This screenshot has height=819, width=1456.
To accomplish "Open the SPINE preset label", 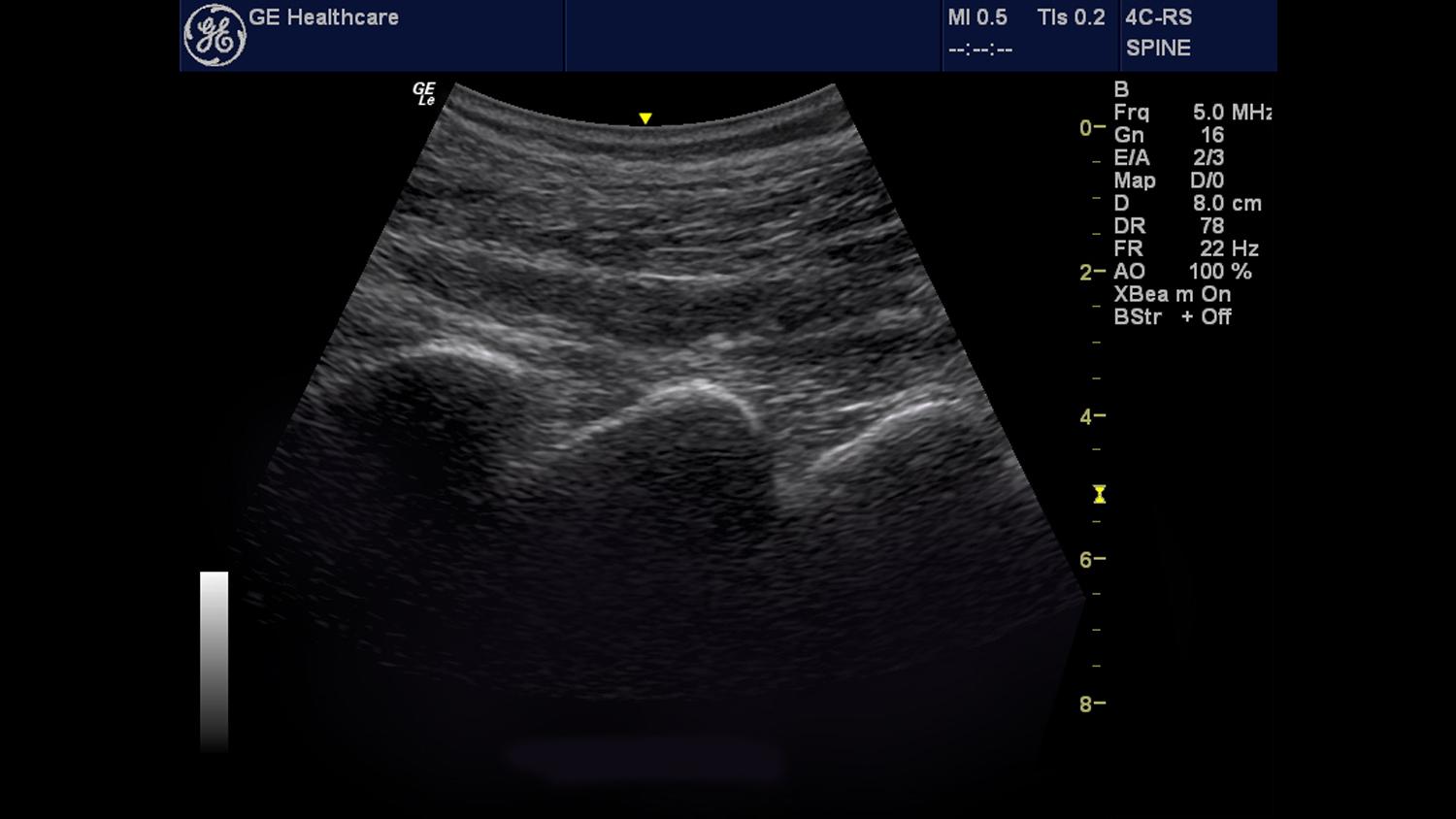I will click(1158, 49).
